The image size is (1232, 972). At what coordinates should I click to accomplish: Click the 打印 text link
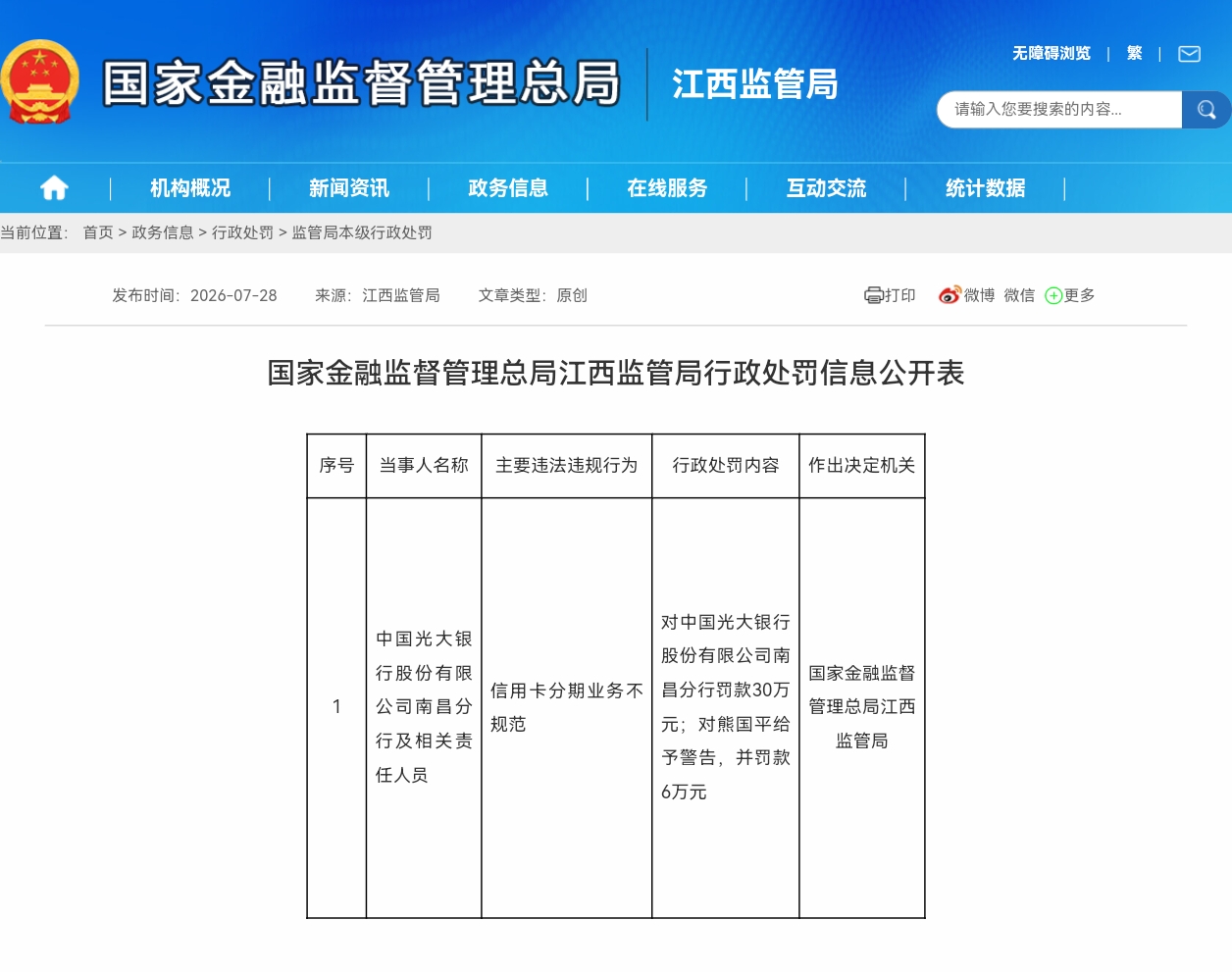click(900, 295)
